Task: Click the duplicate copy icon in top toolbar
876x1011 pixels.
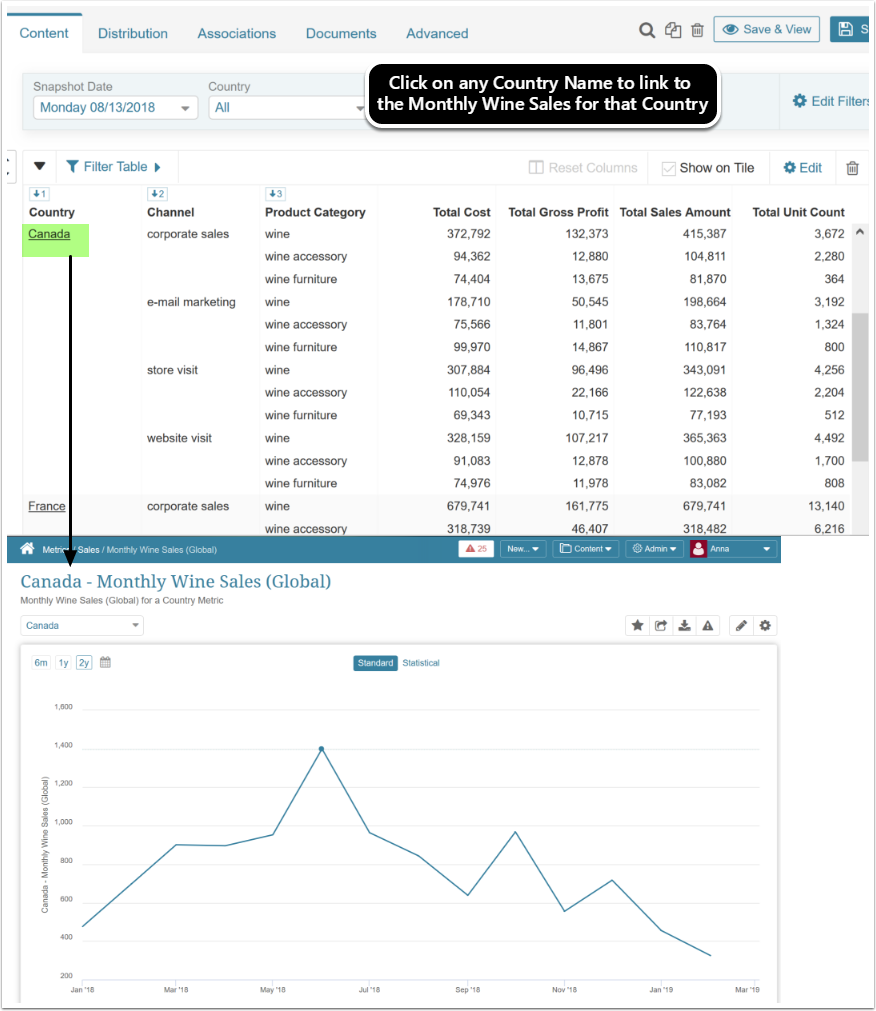Action: coord(673,30)
